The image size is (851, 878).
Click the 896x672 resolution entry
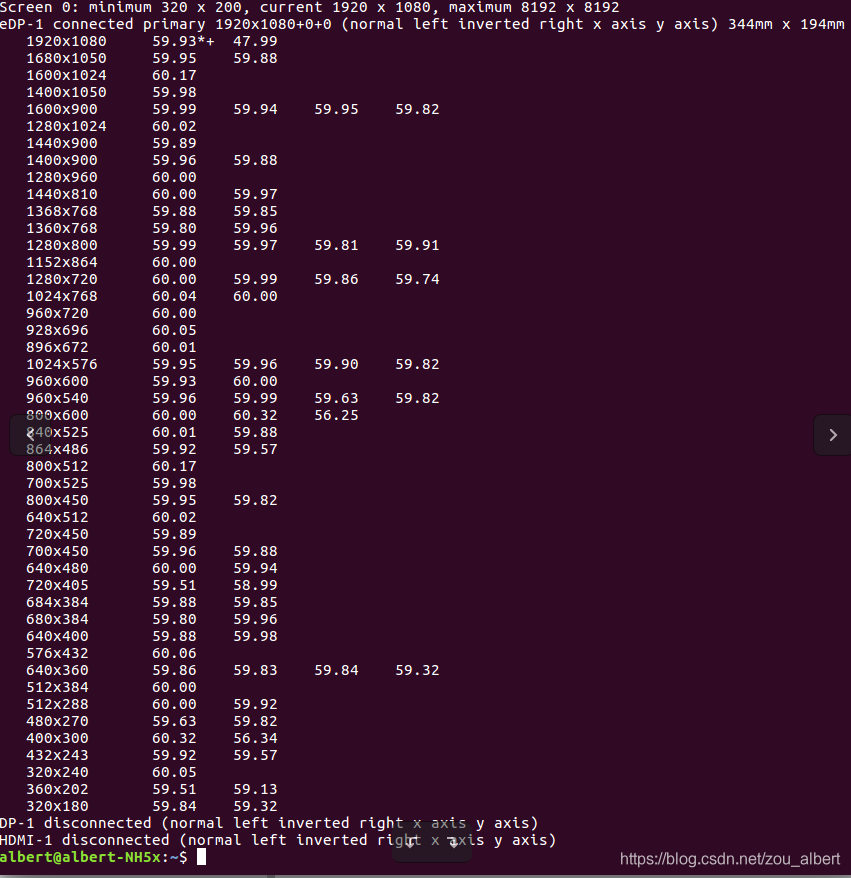coord(57,347)
